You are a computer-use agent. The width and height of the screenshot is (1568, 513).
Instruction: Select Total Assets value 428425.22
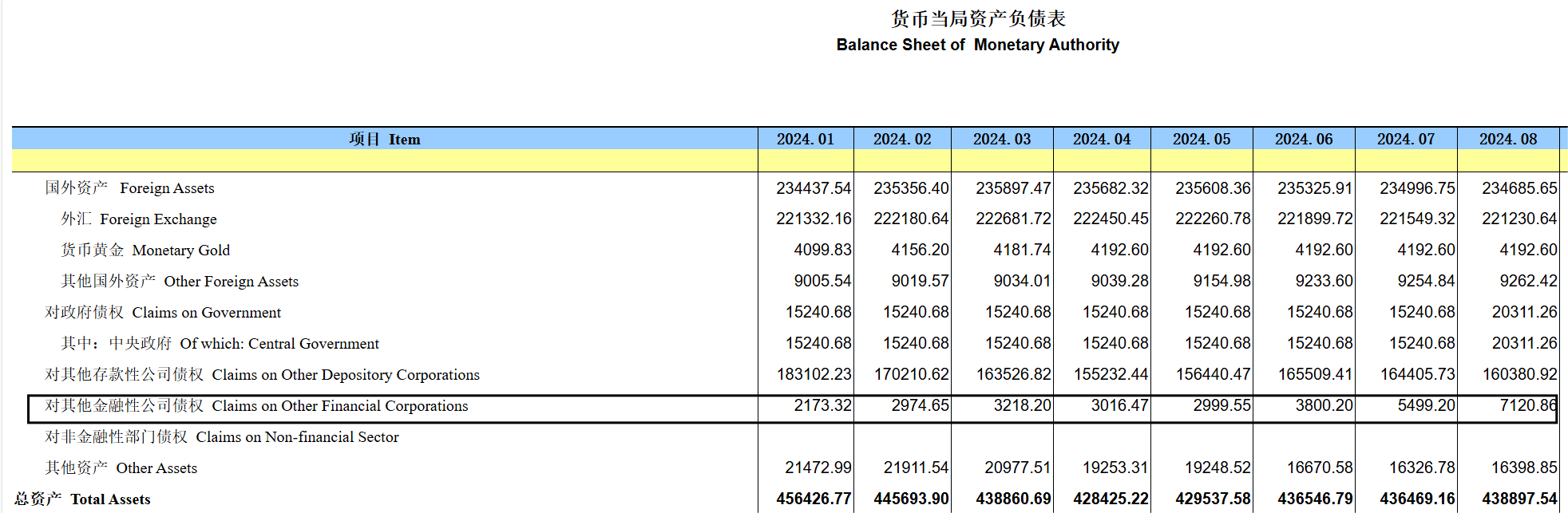1111,499
